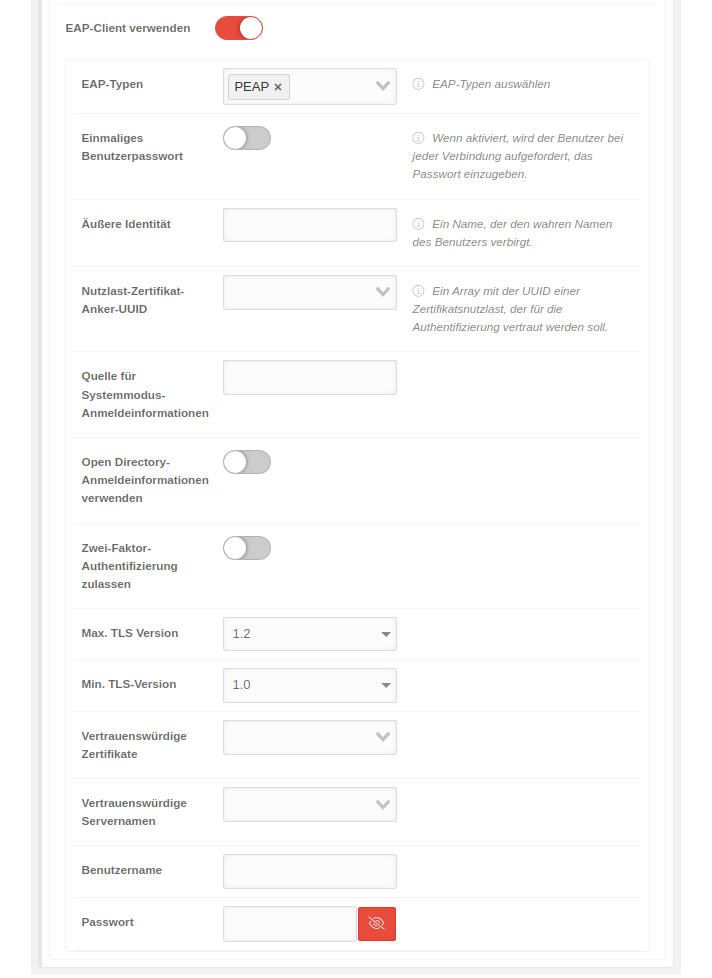Screen dimensions: 712x978
Task: Click info icon next to EAP-Typen hint
Action: tap(418, 84)
